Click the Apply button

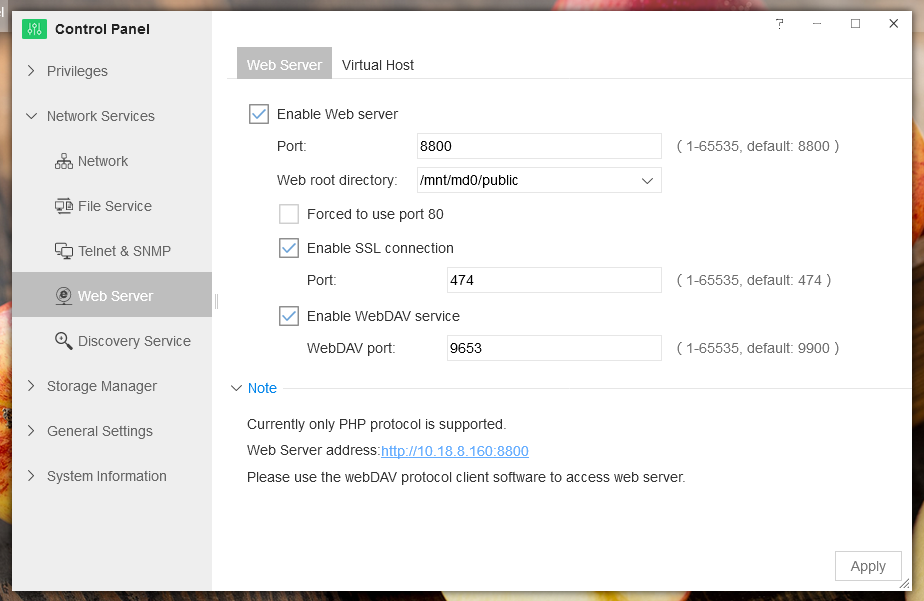(x=867, y=566)
